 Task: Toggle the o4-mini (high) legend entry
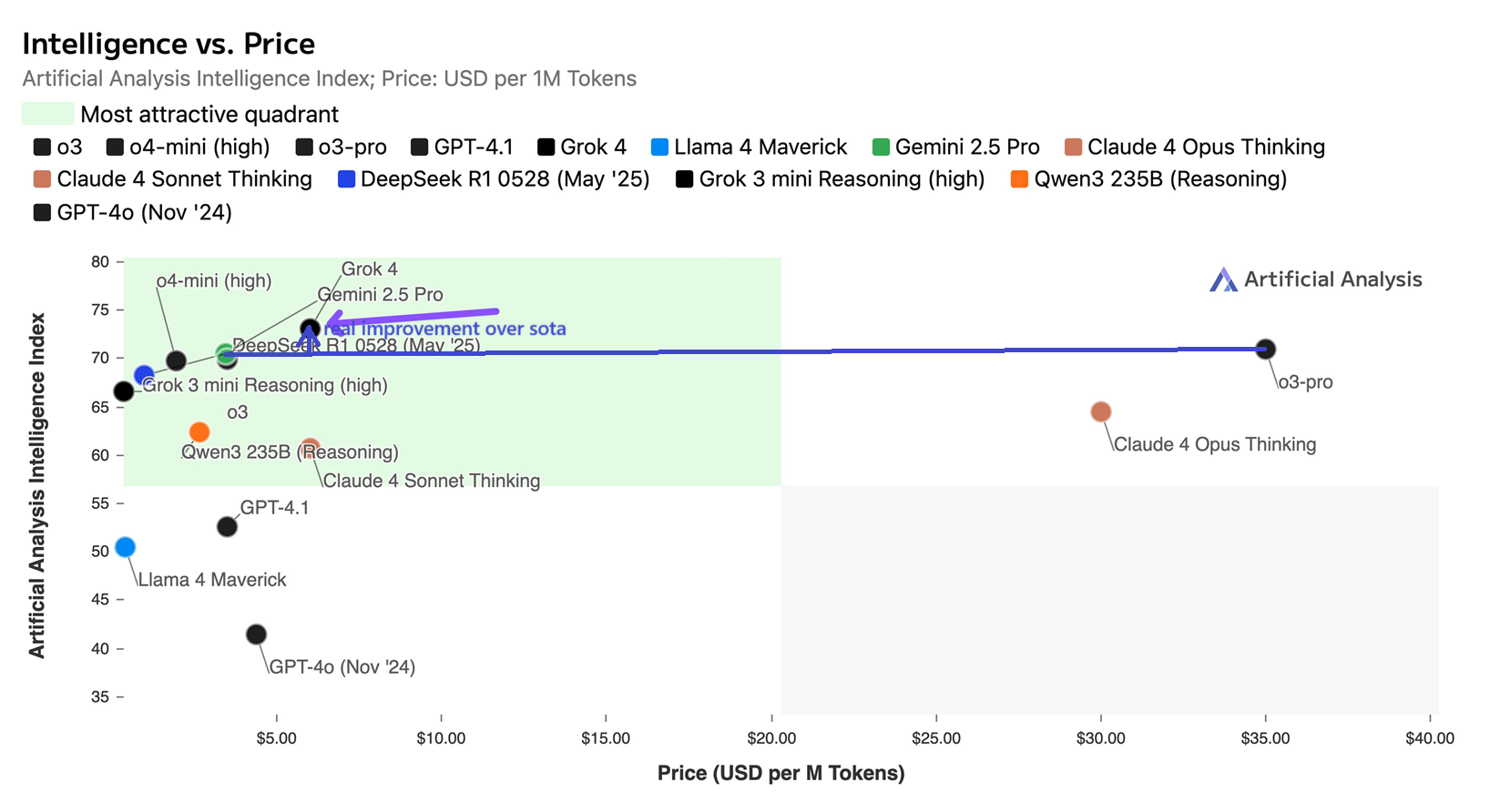189,147
